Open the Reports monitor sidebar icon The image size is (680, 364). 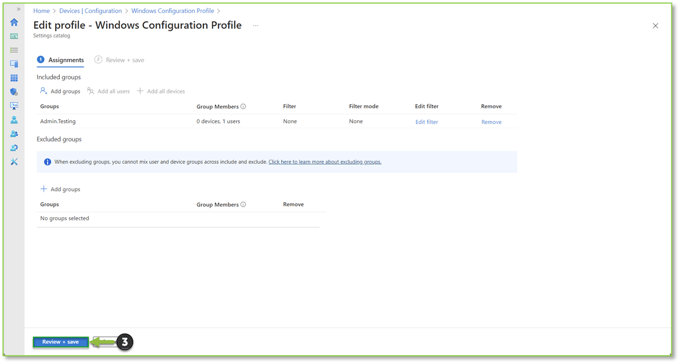[14, 106]
